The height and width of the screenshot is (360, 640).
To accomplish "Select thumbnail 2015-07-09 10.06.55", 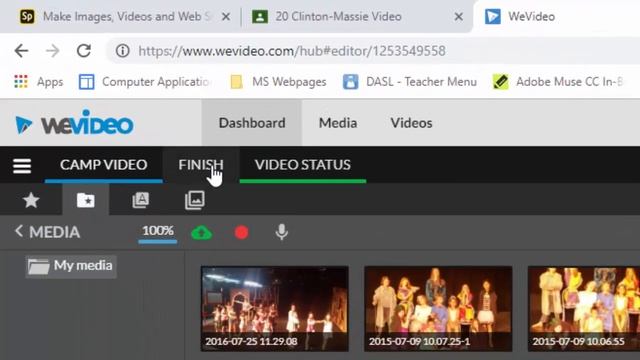I will pos(584,309).
